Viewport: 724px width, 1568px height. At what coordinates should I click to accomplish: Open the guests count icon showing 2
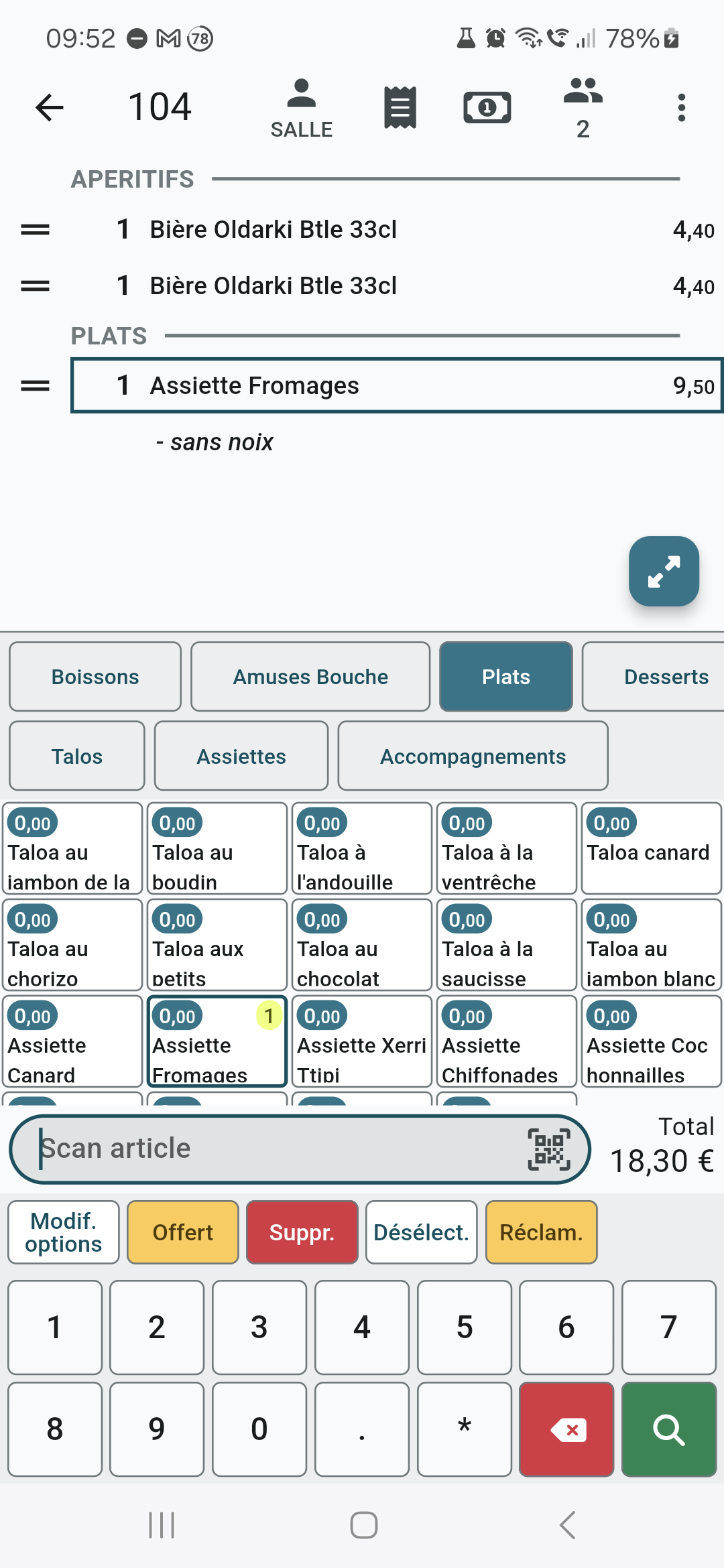pyautogui.click(x=583, y=107)
